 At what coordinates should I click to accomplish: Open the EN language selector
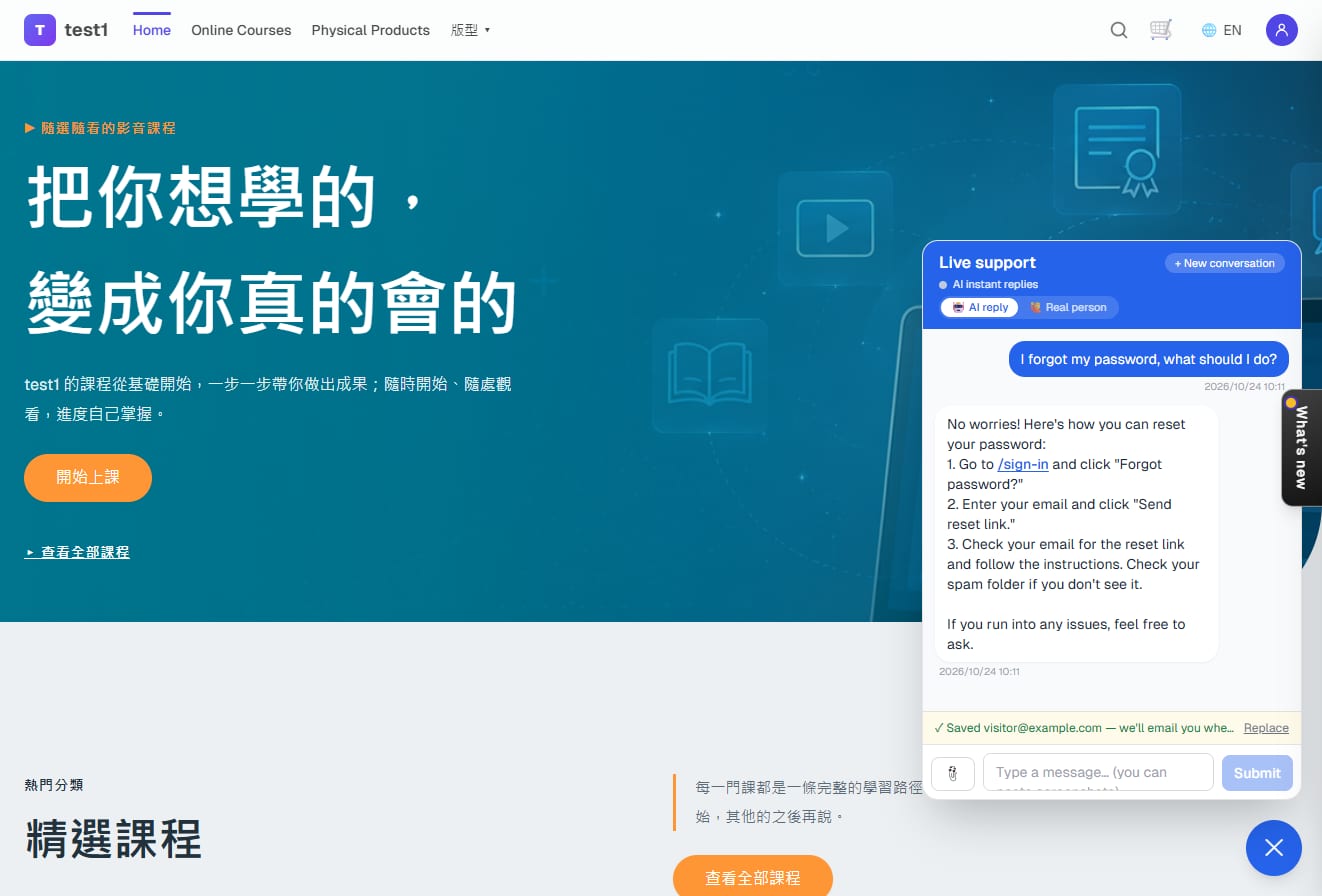1222,30
